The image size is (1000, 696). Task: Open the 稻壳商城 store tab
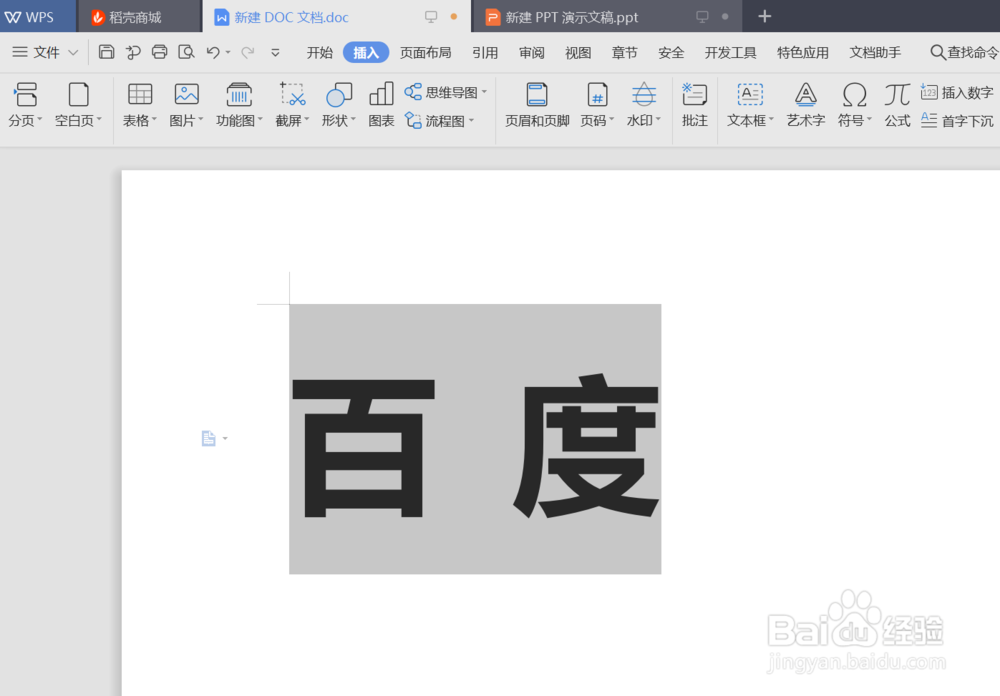click(x=139, y=17)
